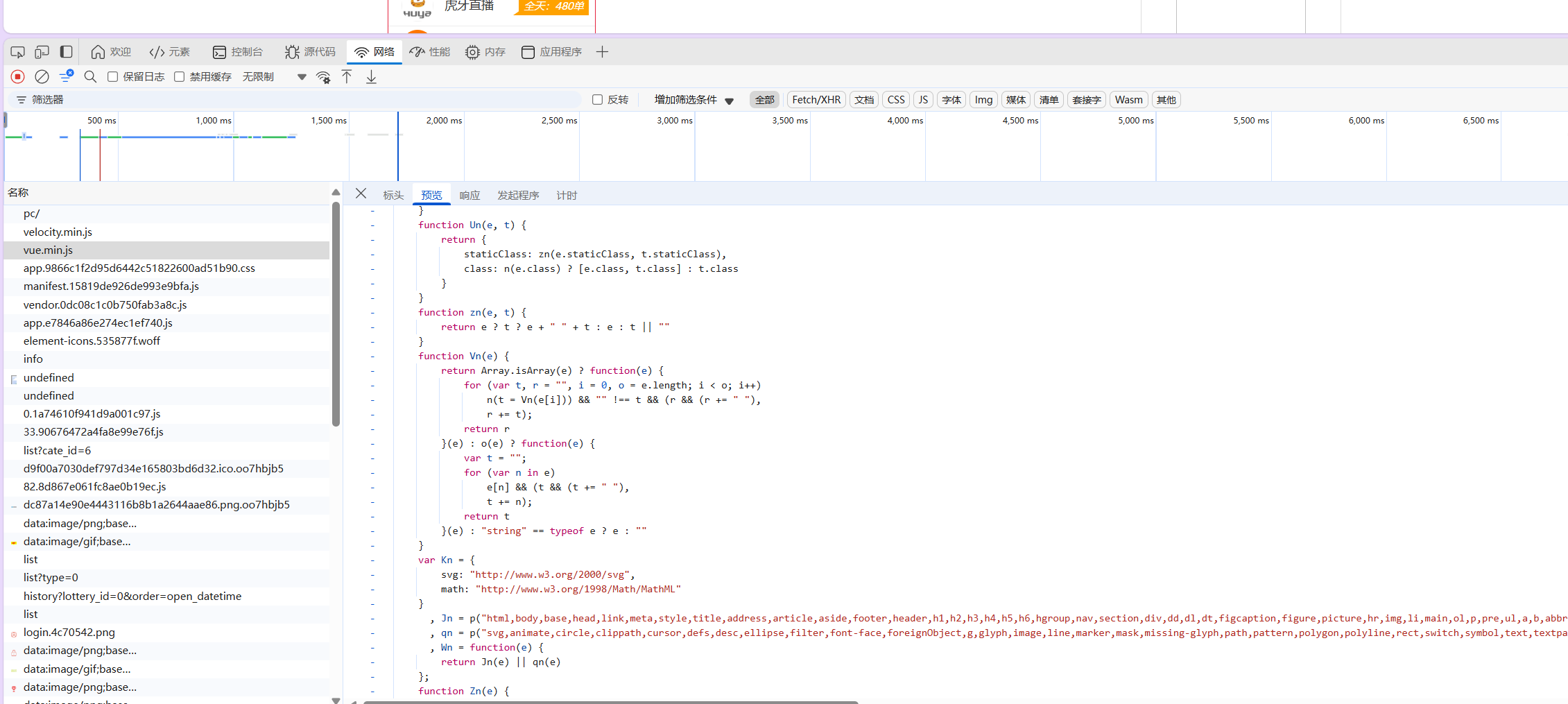Select 0.1a74610f941d9a001c97.js request
Screen dimensions: 1568x704
pyautogui.click(x=166, y=413)
